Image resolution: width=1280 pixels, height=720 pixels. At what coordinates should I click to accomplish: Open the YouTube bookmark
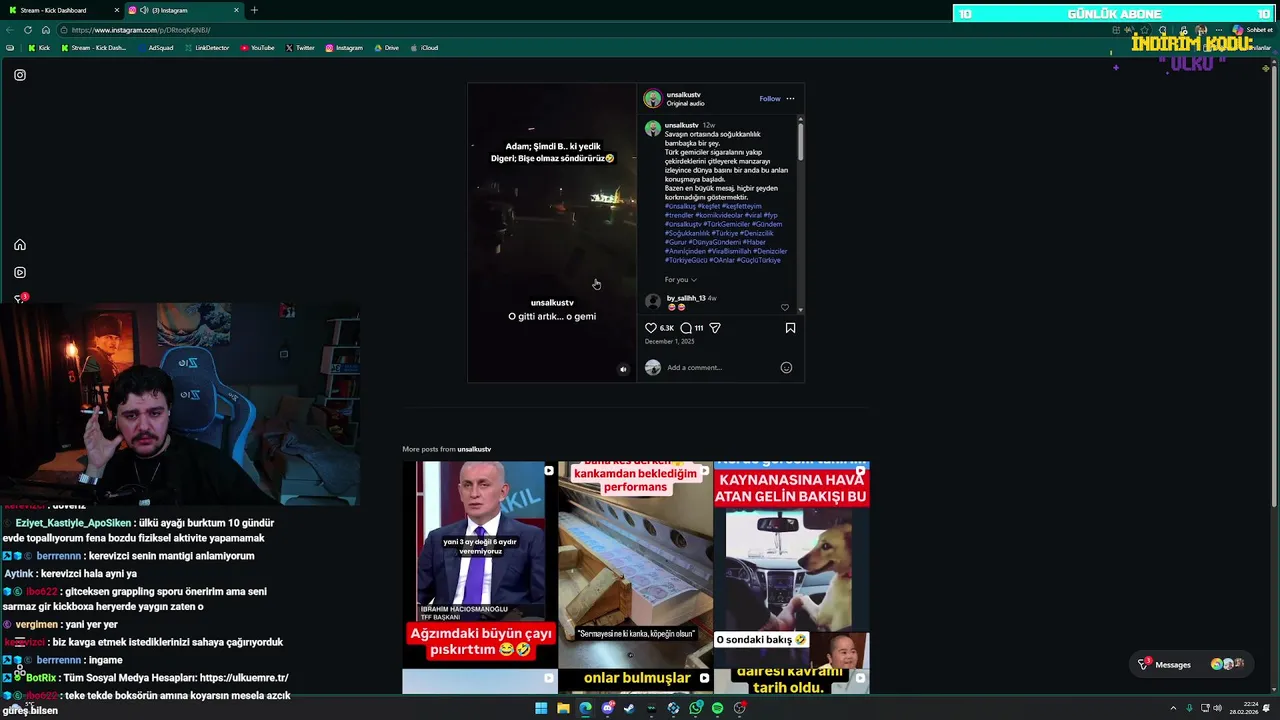click(258, 48)
